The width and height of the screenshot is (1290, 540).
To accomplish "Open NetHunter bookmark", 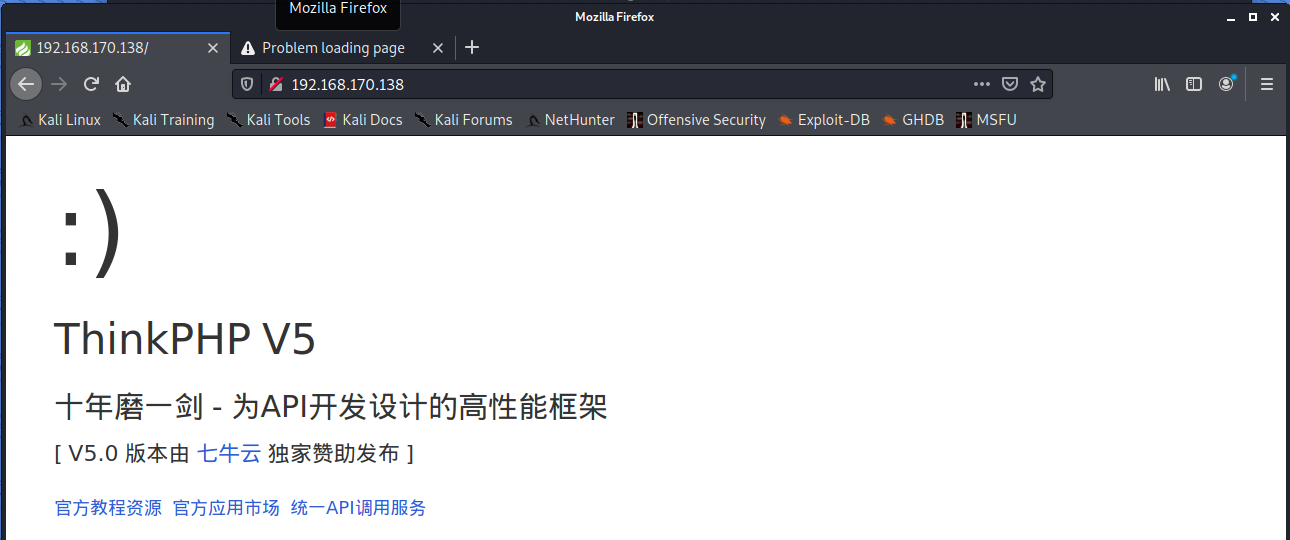I will pyautogui.click(x=570, y=120).
